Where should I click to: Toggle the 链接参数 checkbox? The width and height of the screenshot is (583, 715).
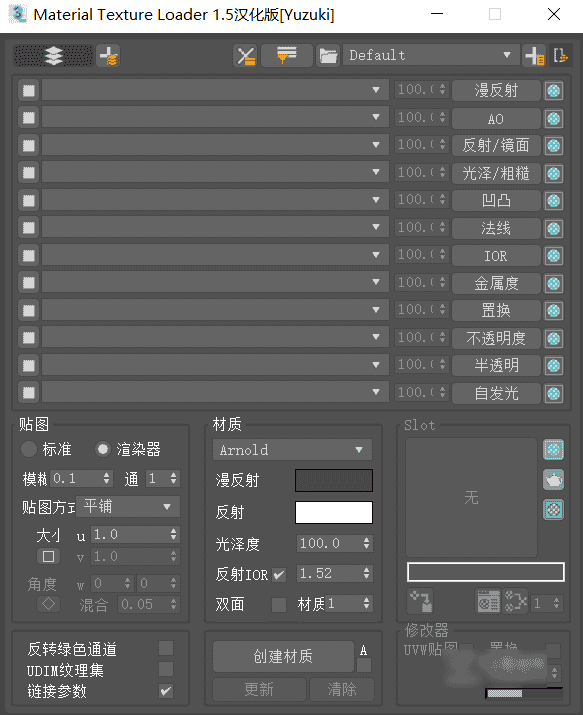click(x=166, y=691)
